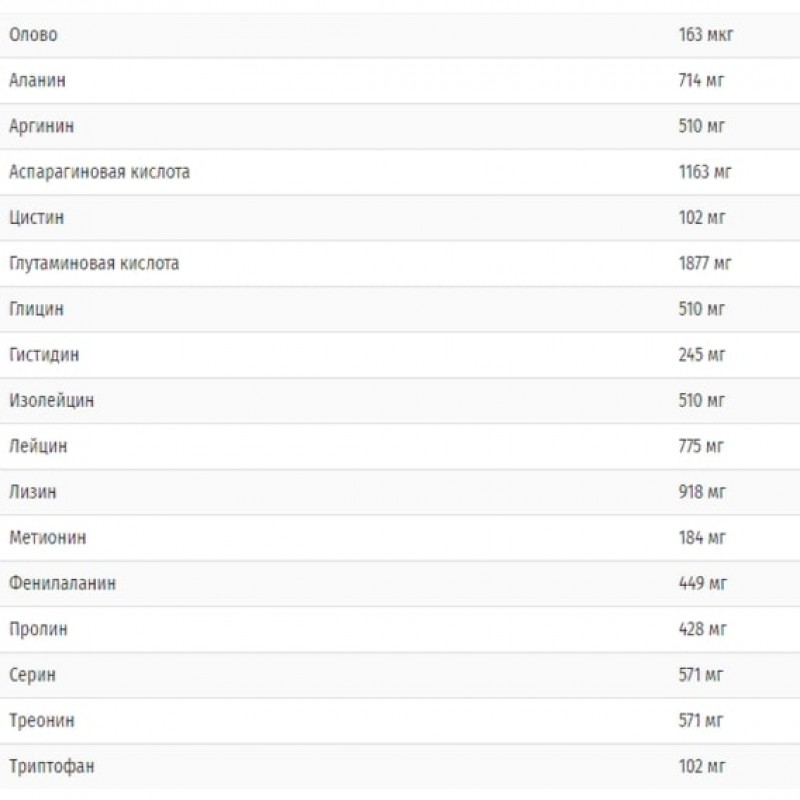
Task: Click the Изолейцин row label
Action: pos(51,401)
